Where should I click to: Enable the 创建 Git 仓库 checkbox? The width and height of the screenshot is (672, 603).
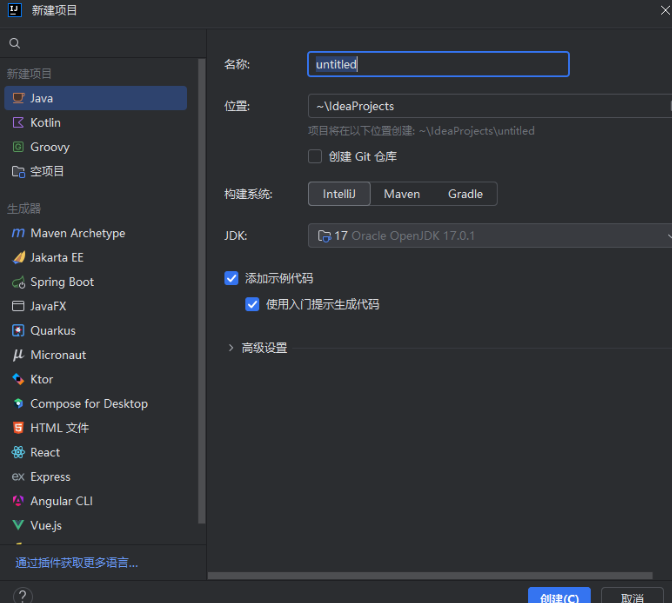[x=315, y=156]
